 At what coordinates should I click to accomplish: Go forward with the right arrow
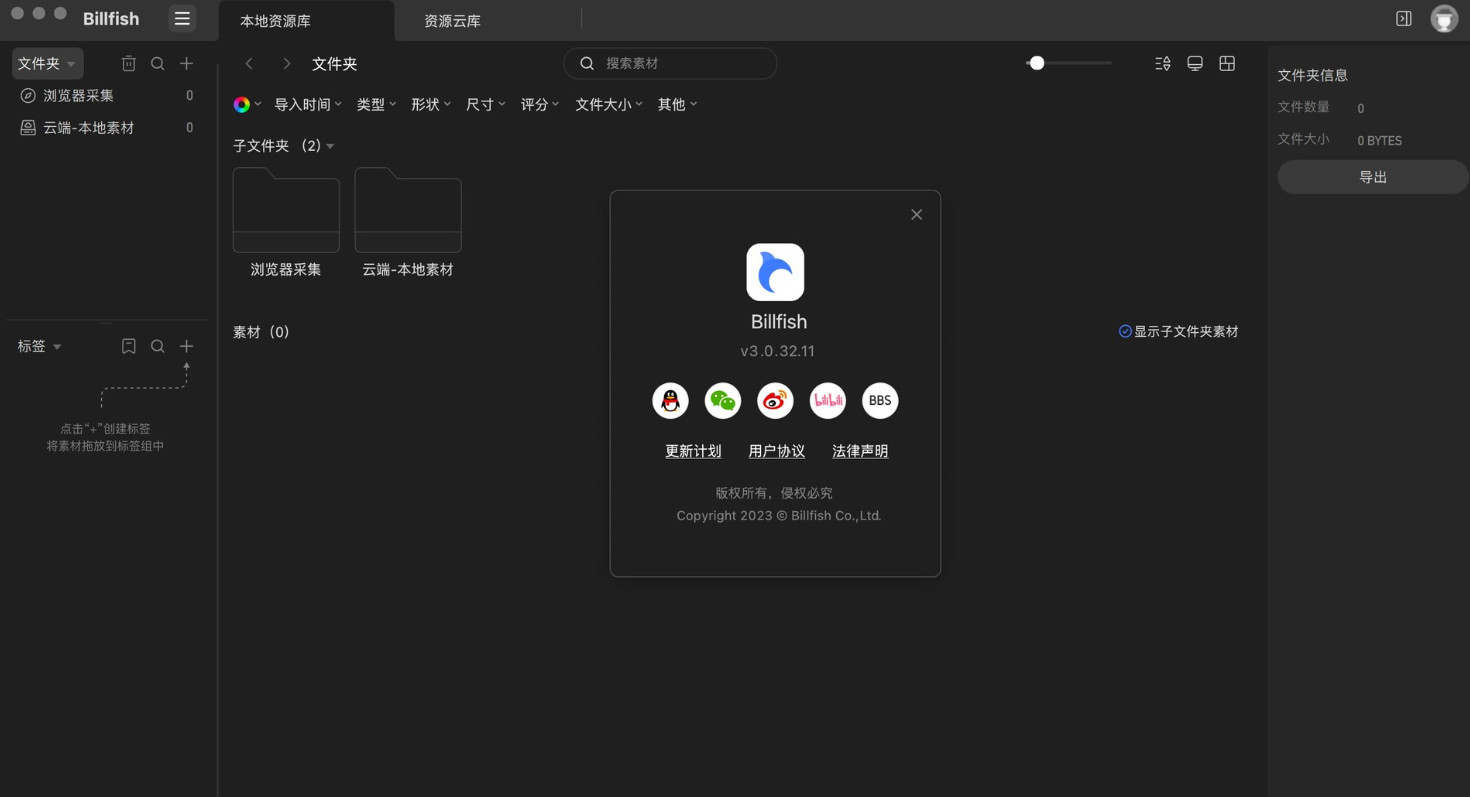(x=287, y=63)
